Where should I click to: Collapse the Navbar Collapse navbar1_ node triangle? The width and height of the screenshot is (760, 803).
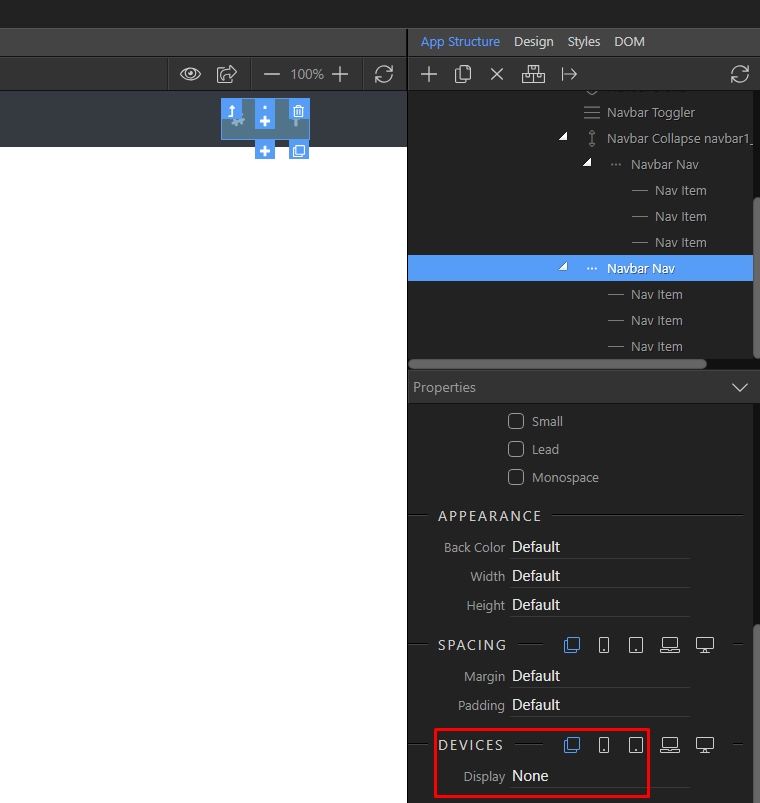[563, 136]
